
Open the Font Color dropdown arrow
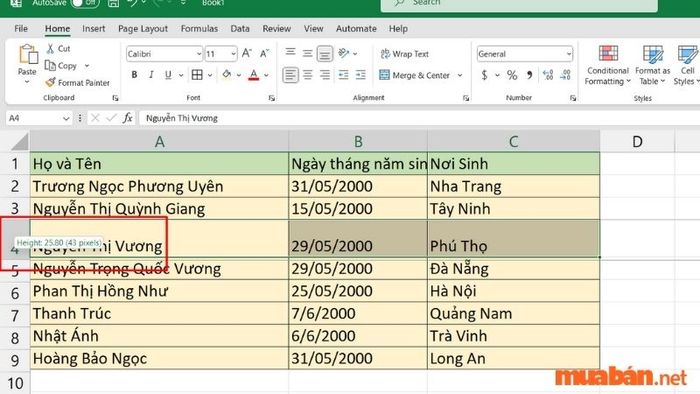point(267,75)
